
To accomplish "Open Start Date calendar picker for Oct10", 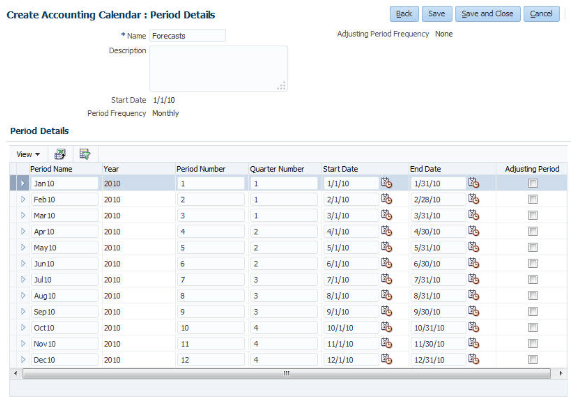I will click(386, 327).
